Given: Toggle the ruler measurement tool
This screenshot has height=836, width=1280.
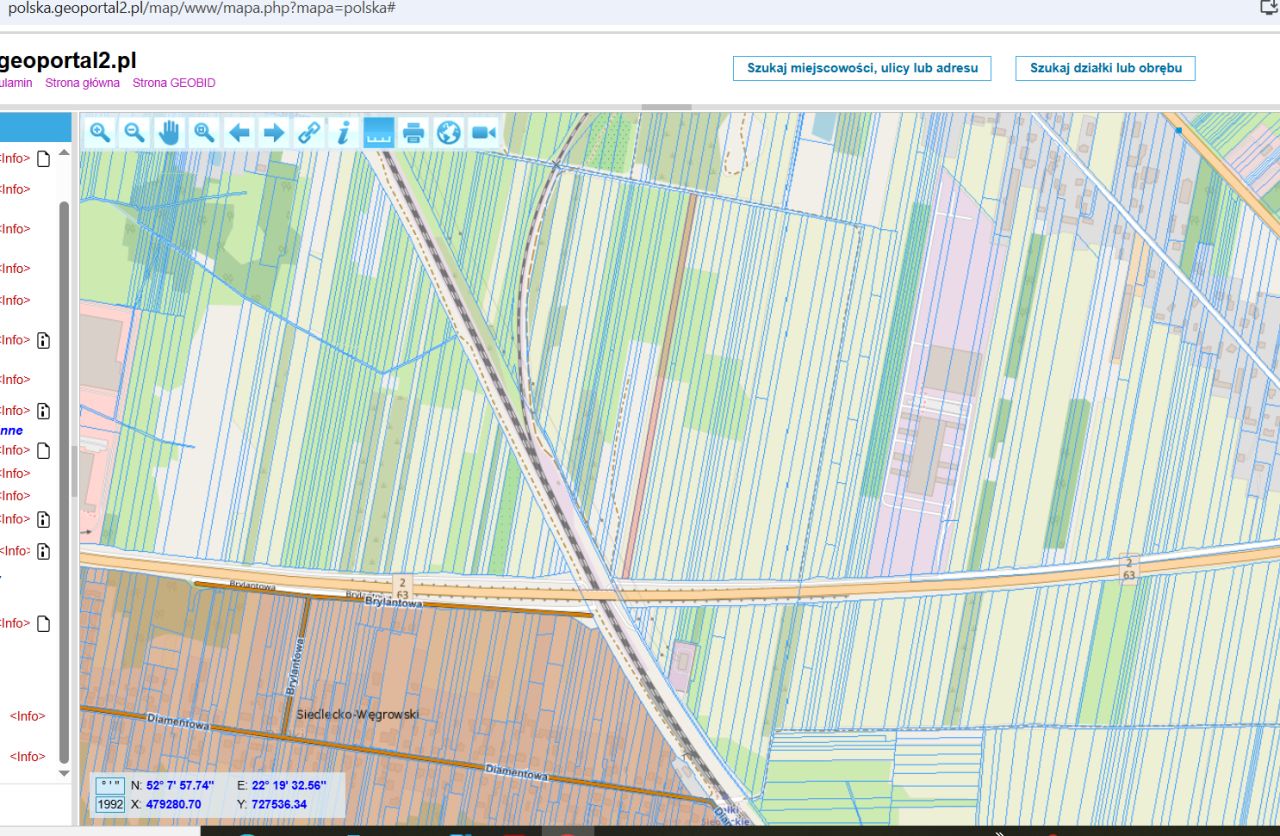Looking at the screenshot, I should click(378, 132).
